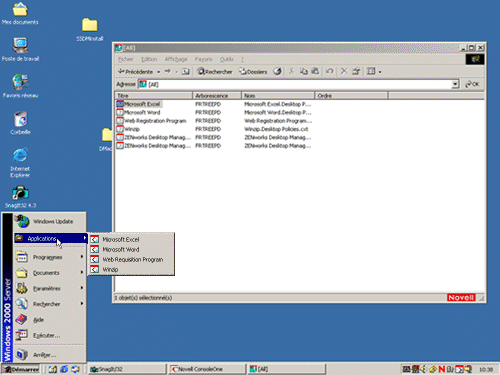This screenshot has height=375, width=500.
Task: Expand Paramètres submenu in Start menu
Action: 50,288
